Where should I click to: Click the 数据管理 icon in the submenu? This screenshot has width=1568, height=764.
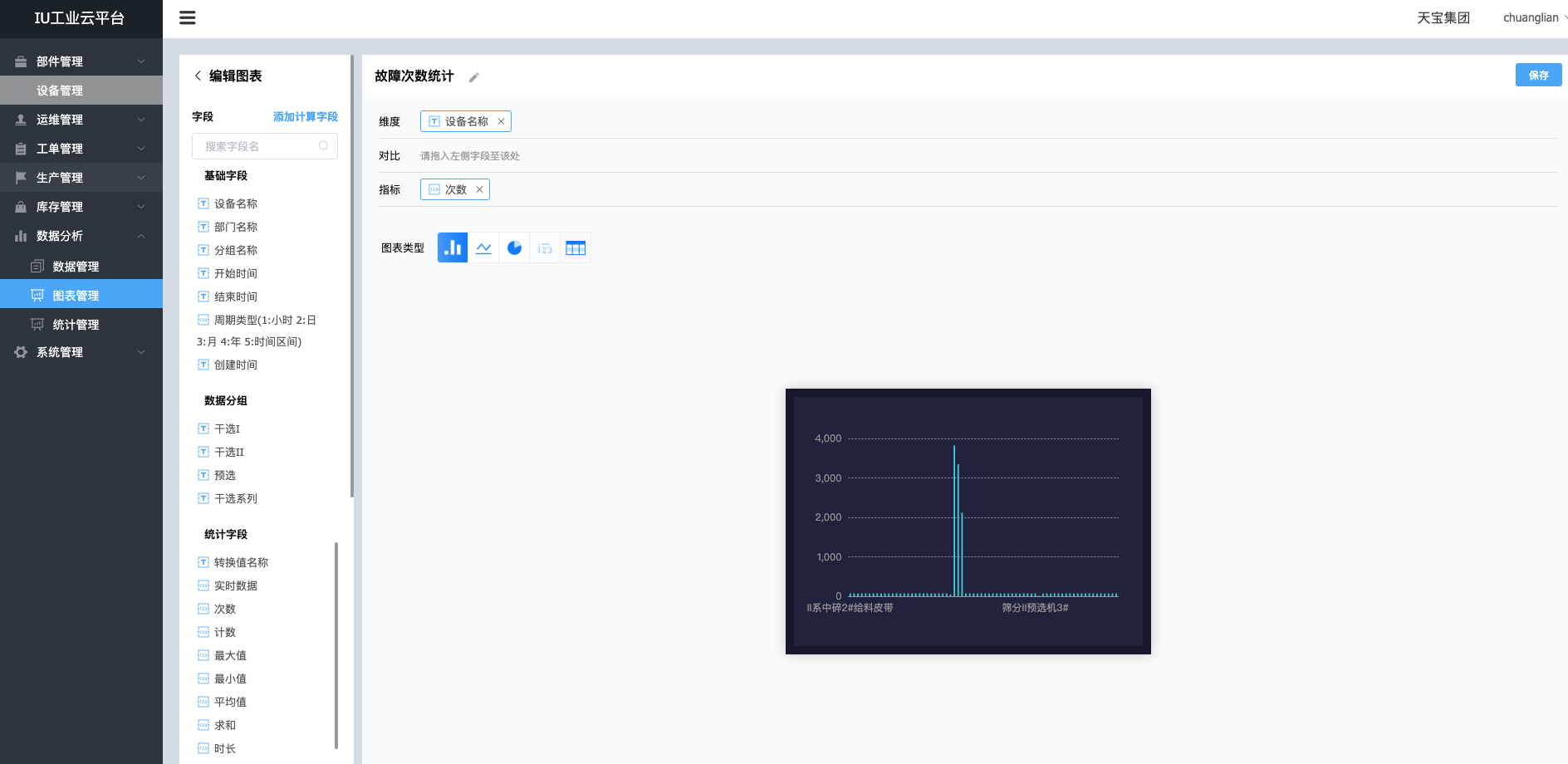(x=37, y=267)
